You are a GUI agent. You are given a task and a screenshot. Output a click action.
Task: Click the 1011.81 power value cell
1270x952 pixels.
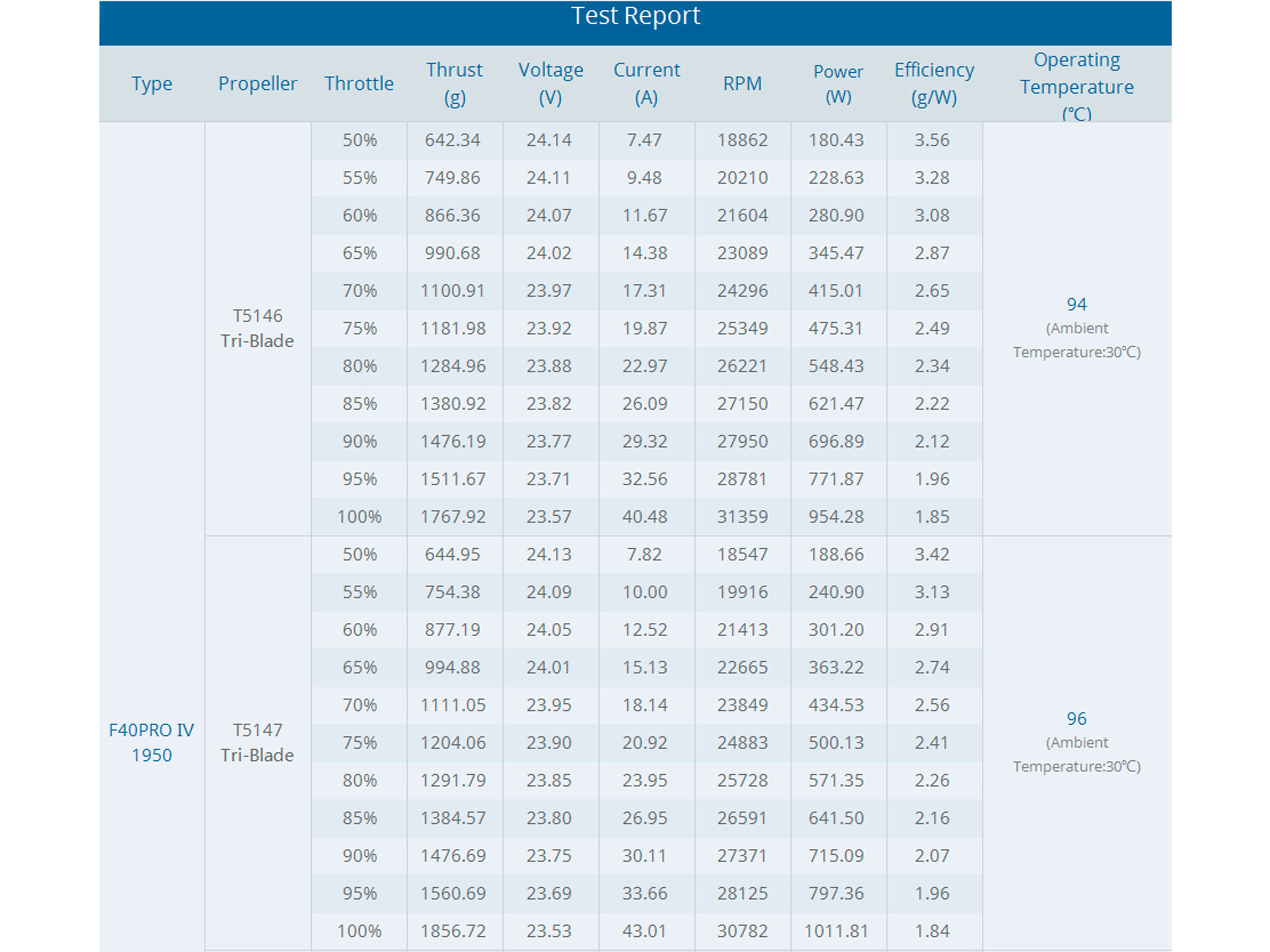(836, 931)
